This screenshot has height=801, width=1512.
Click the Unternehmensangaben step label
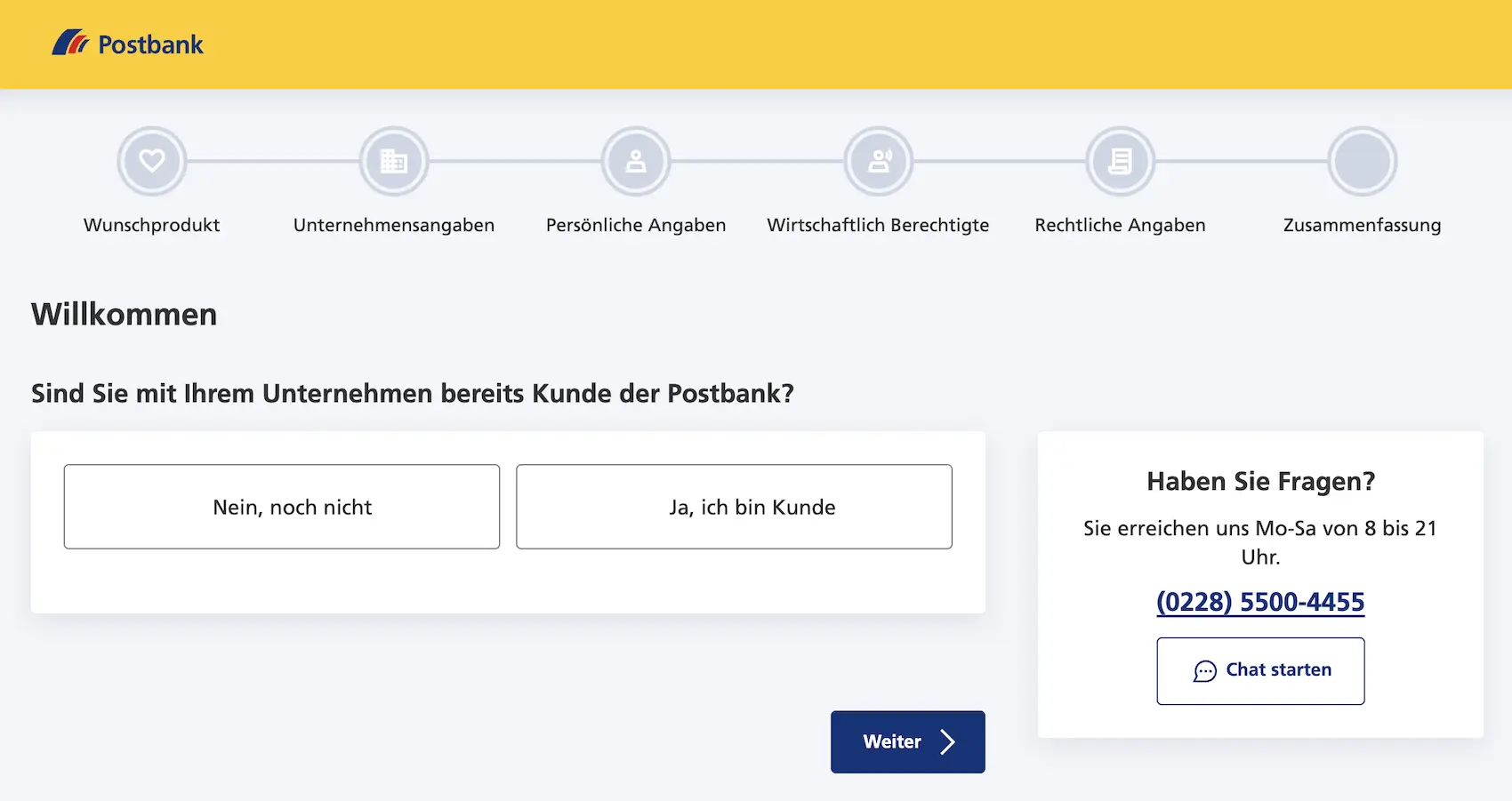click(x=394, y=225)
